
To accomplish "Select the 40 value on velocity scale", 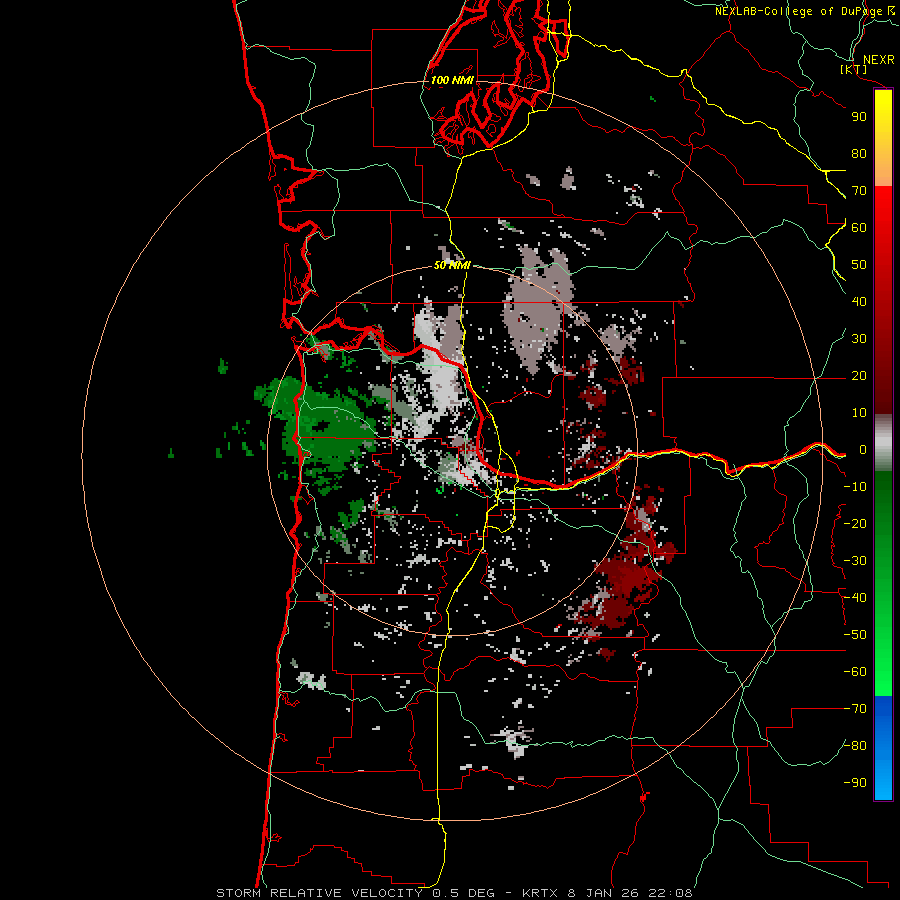I will [x=859, y=302].
